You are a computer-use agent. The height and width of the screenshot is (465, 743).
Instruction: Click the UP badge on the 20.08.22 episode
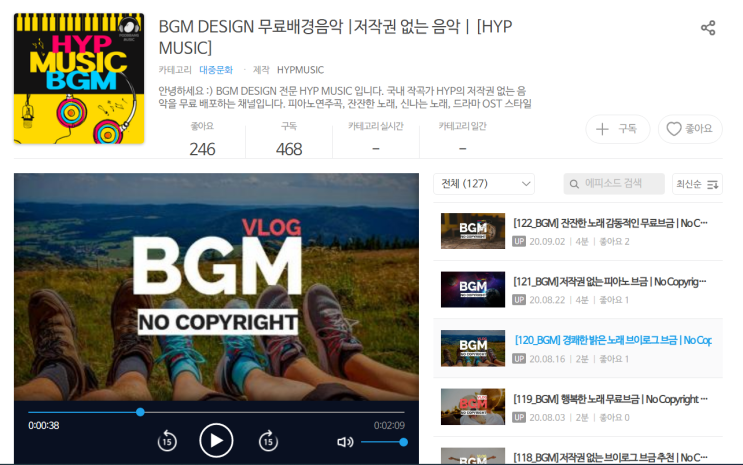(519, 300)
